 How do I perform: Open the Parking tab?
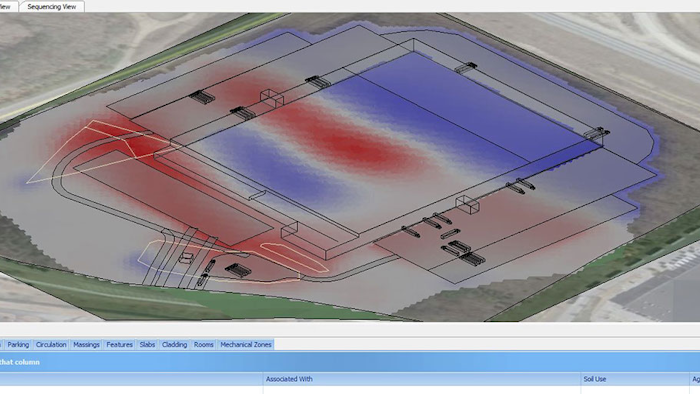(18, 344)
